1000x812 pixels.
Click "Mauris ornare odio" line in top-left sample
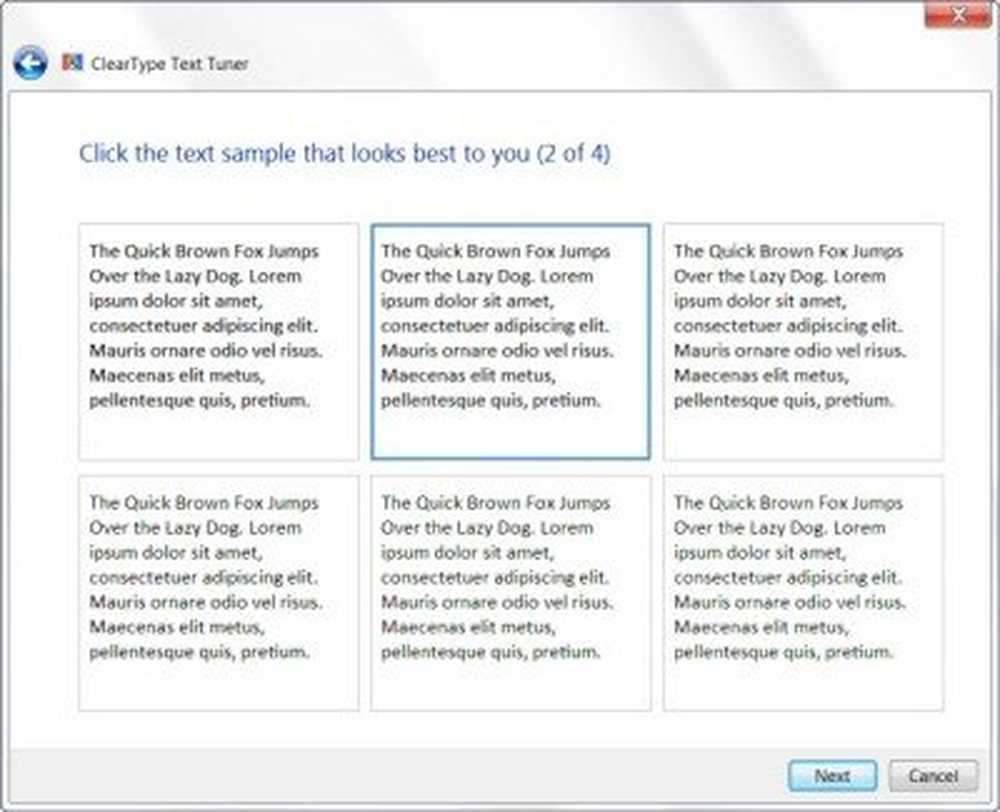tap(206, 350)
